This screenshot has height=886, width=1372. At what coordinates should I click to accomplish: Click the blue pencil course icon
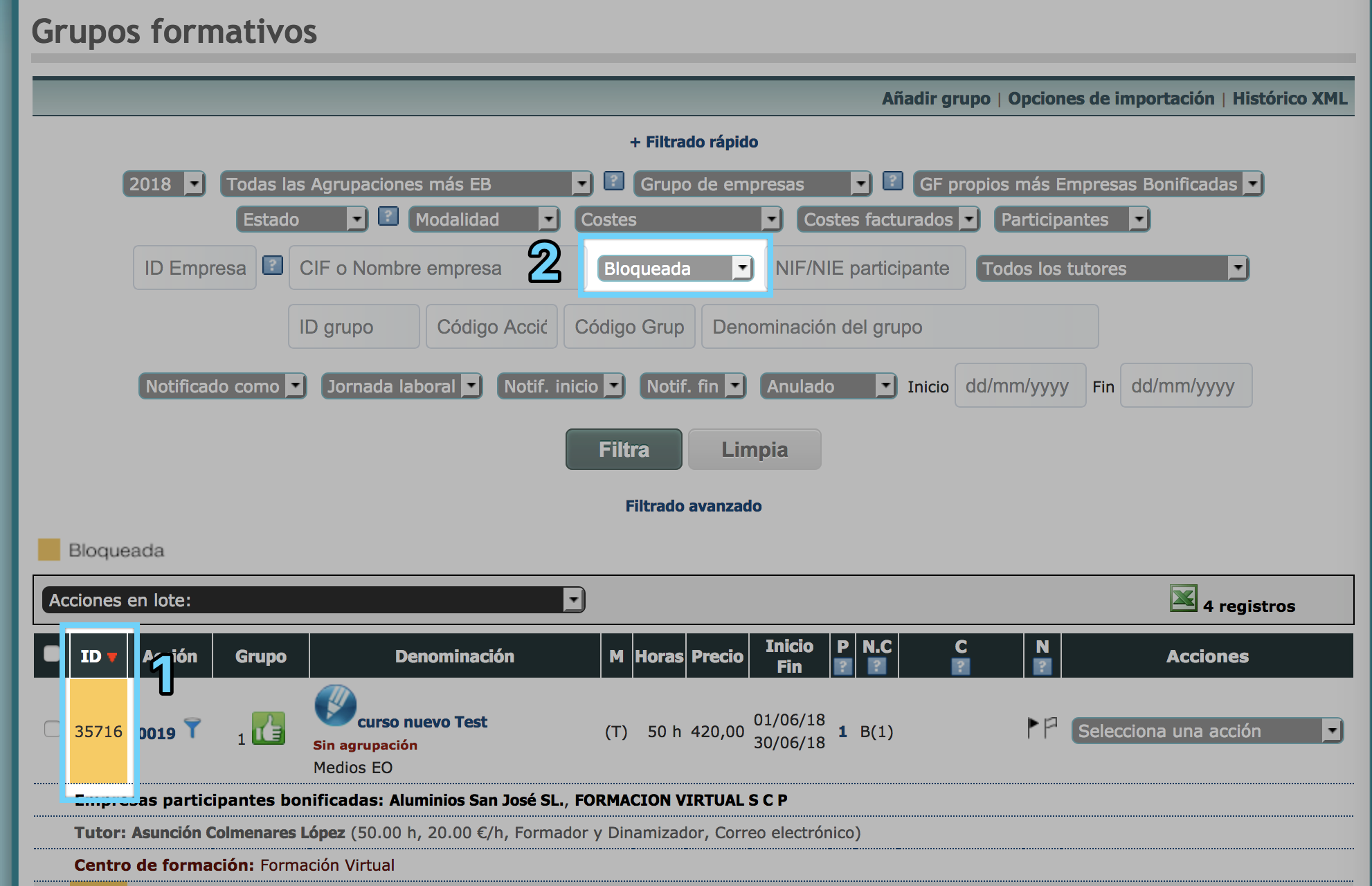click(x=335, y=705)
